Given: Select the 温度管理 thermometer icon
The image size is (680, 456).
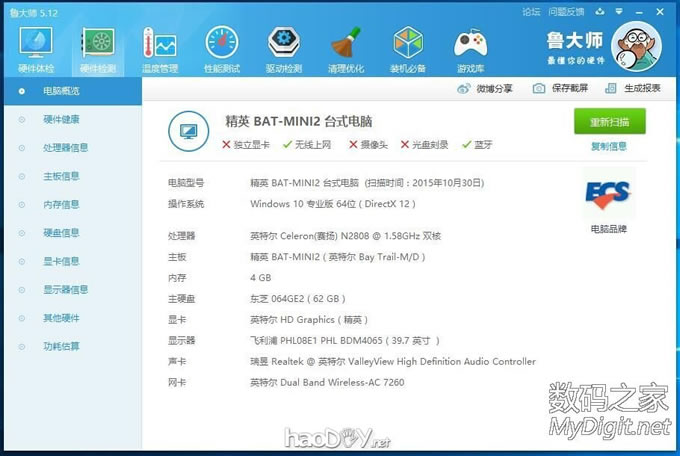Looking at the screenshot, I should (x=159, y=45).
